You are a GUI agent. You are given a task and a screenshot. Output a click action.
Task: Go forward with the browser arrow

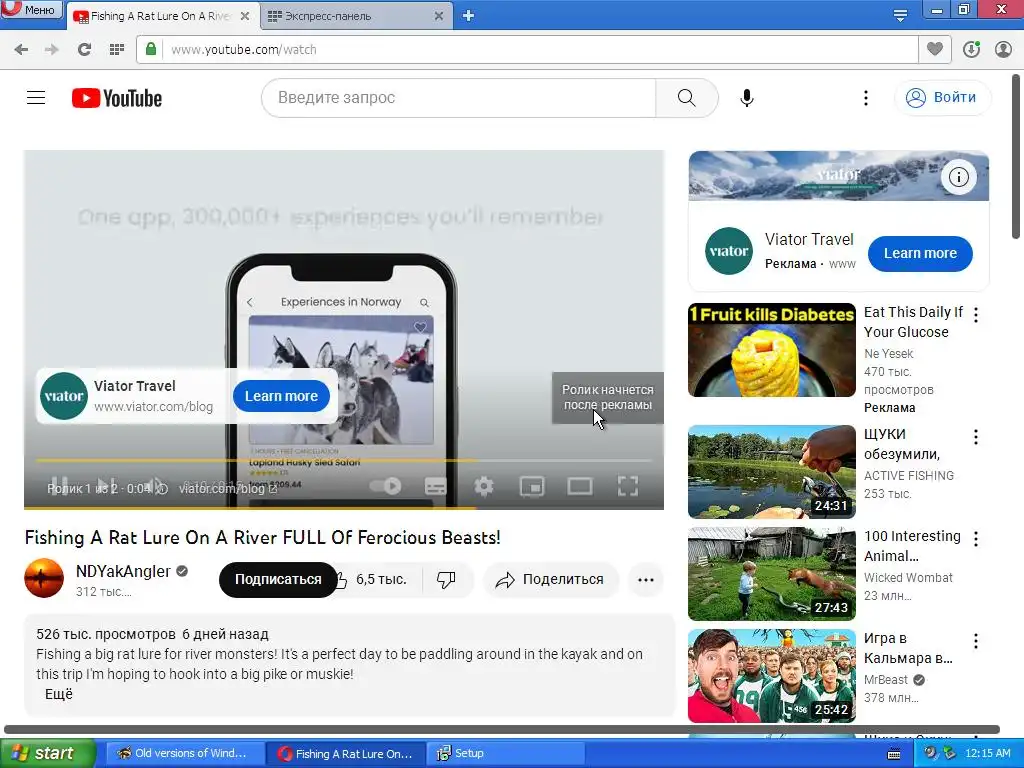pos(52,50)
